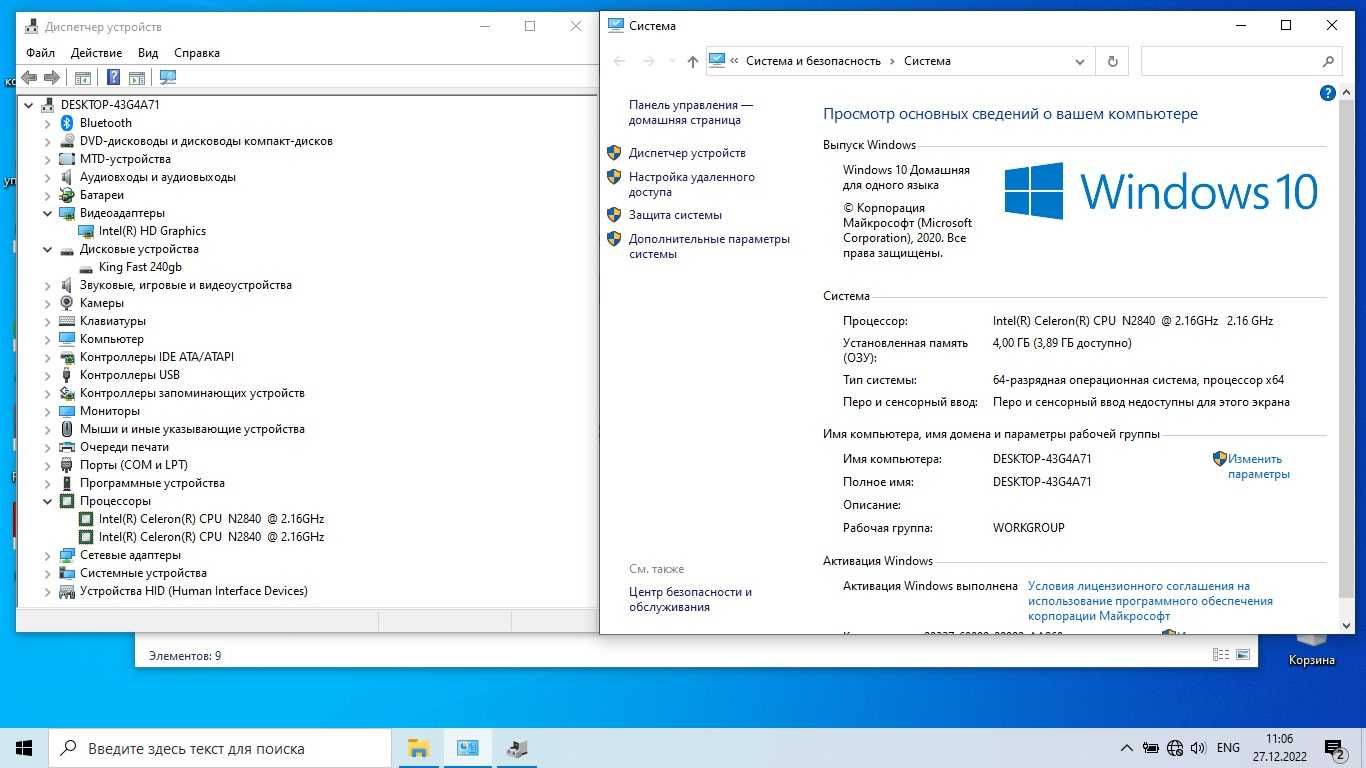Open File Explorer from the taskbar
Image resolution: width=1366 pixels, height=768 pixels.
pyautogui.click(x=418, y=748)
